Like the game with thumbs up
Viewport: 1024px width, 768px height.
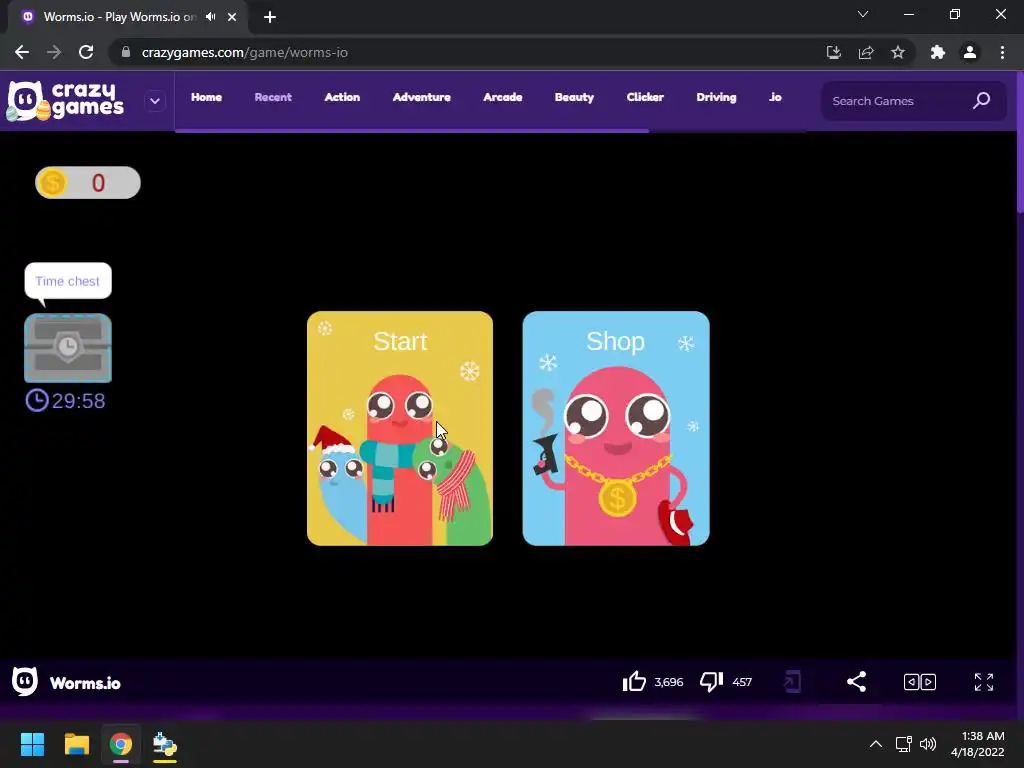pyautogui.click(x=634, y=682)
